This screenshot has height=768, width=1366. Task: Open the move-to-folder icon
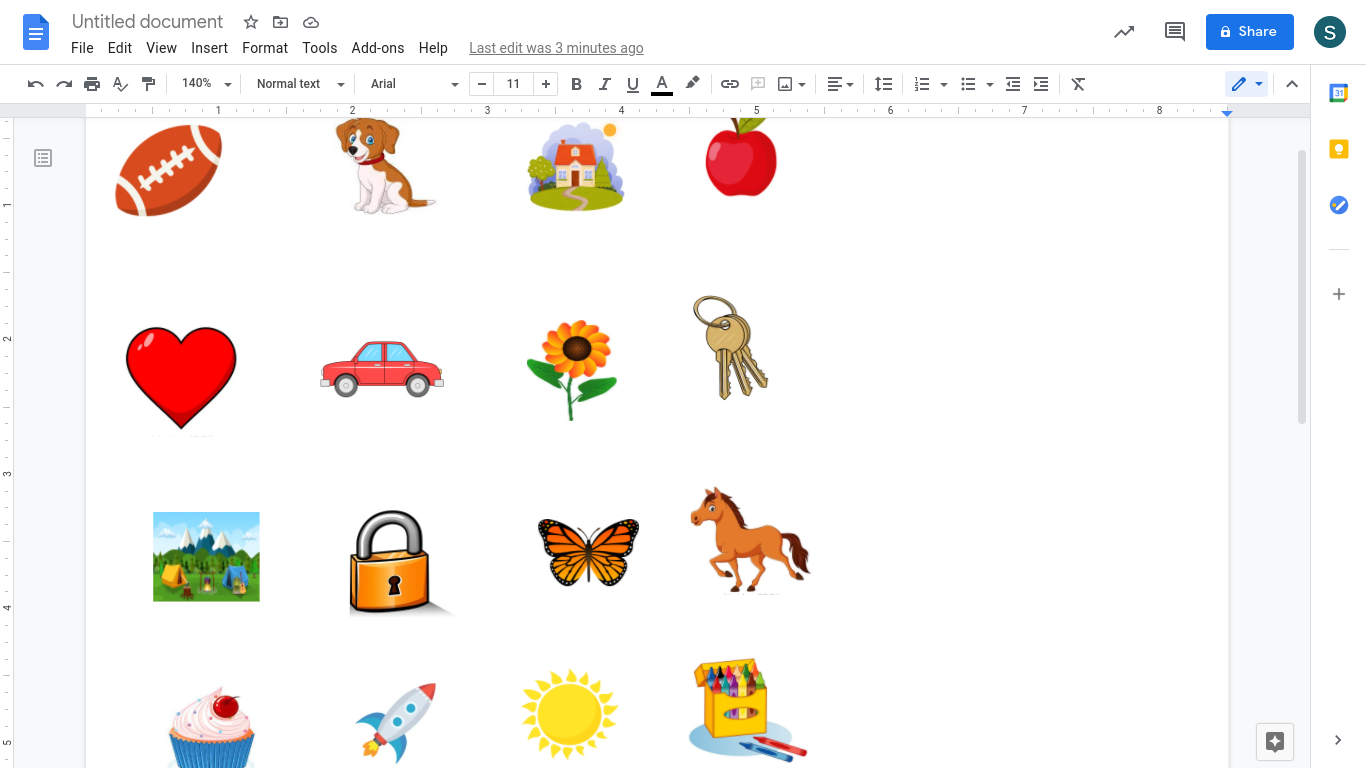281,22
